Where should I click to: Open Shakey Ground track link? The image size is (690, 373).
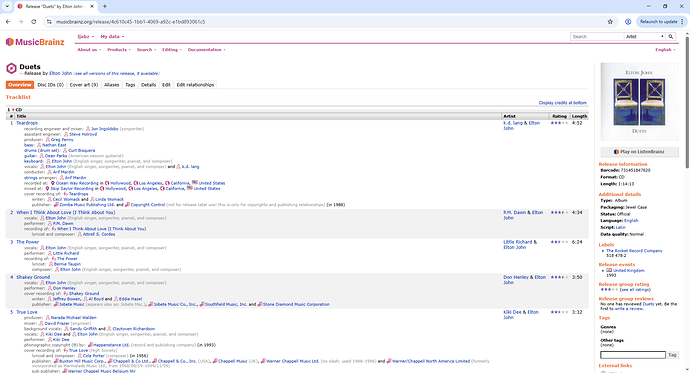coord(33,277)
